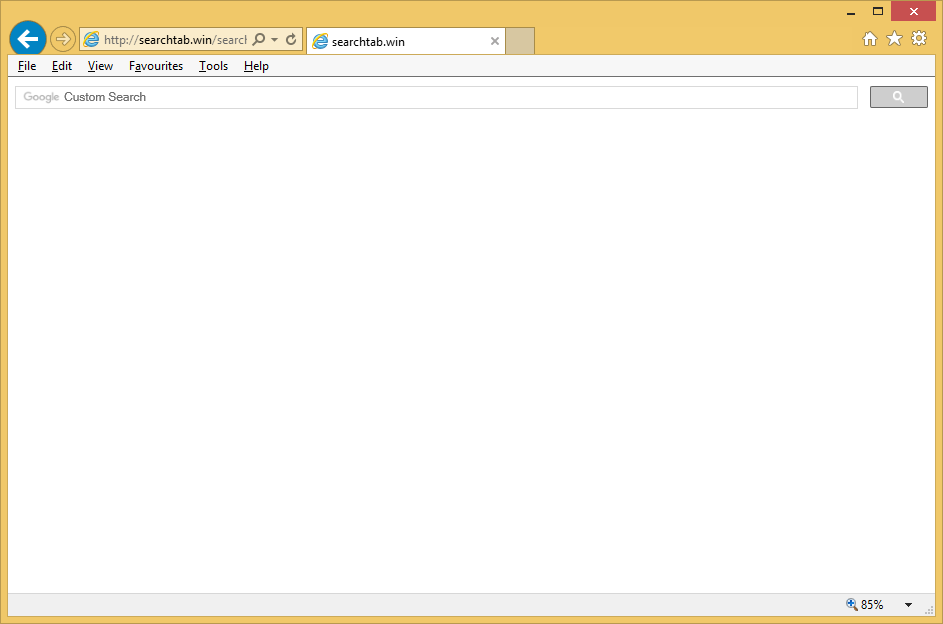Click the grey Google search button
943x624 pixels.
[x=898, y=97]
